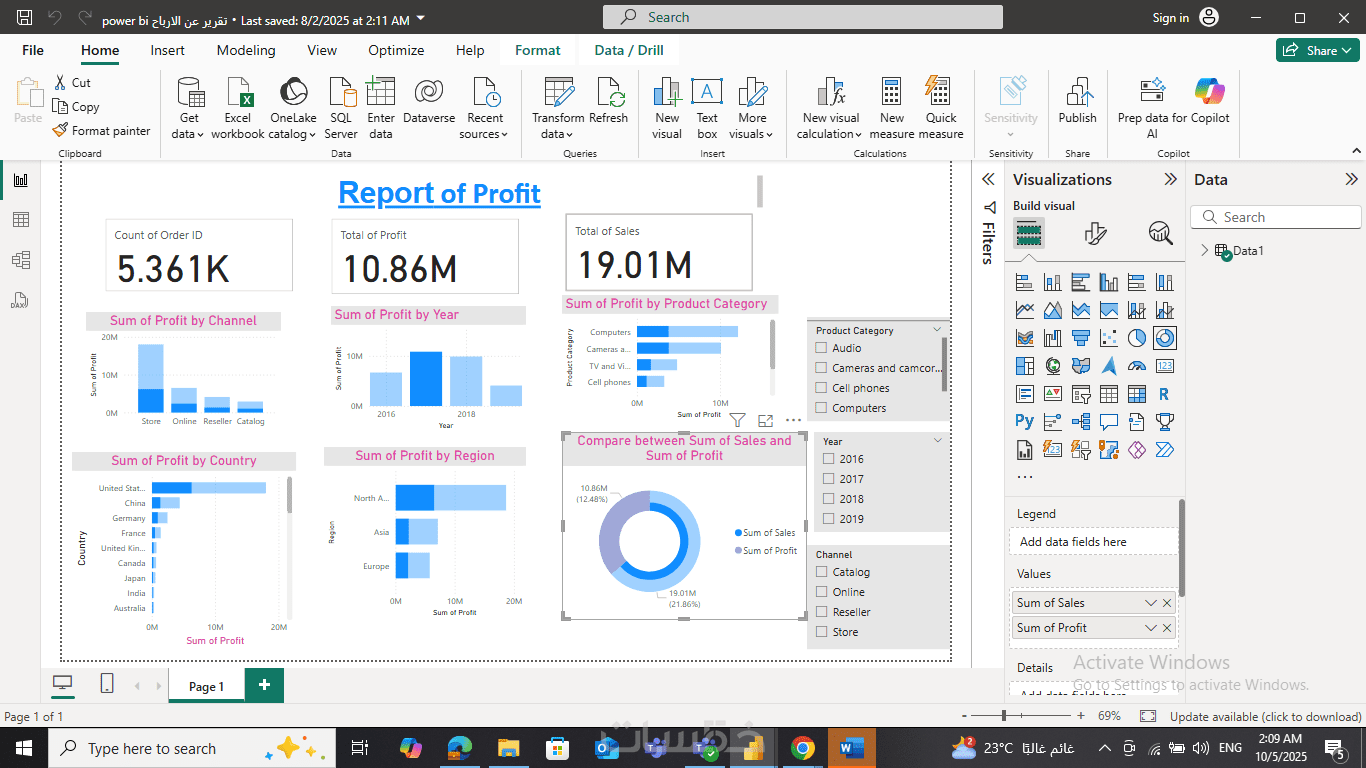The image size is (1366, 768).
Task: Open Model view in left sidebar
Action: [20, 260]
